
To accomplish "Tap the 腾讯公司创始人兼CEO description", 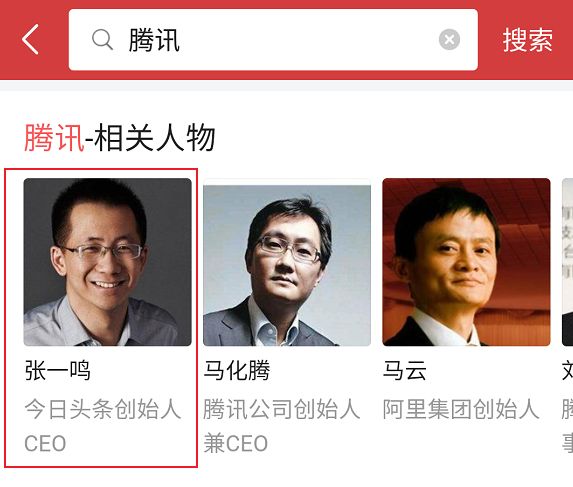I will [282, 426].
